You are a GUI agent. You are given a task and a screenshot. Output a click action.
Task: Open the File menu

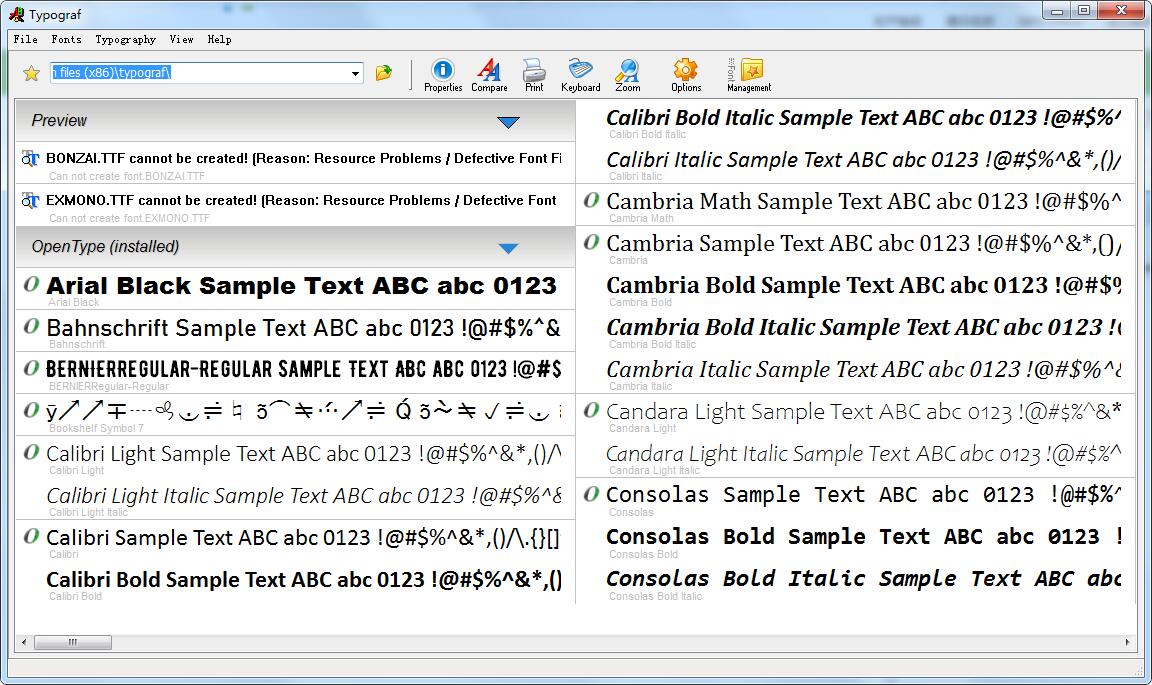pos(26,40)
